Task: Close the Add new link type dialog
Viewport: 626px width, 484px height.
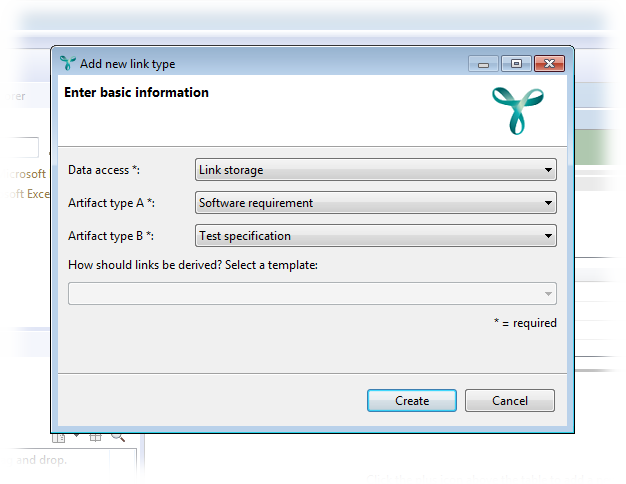Action: click(x=548, y=64)
